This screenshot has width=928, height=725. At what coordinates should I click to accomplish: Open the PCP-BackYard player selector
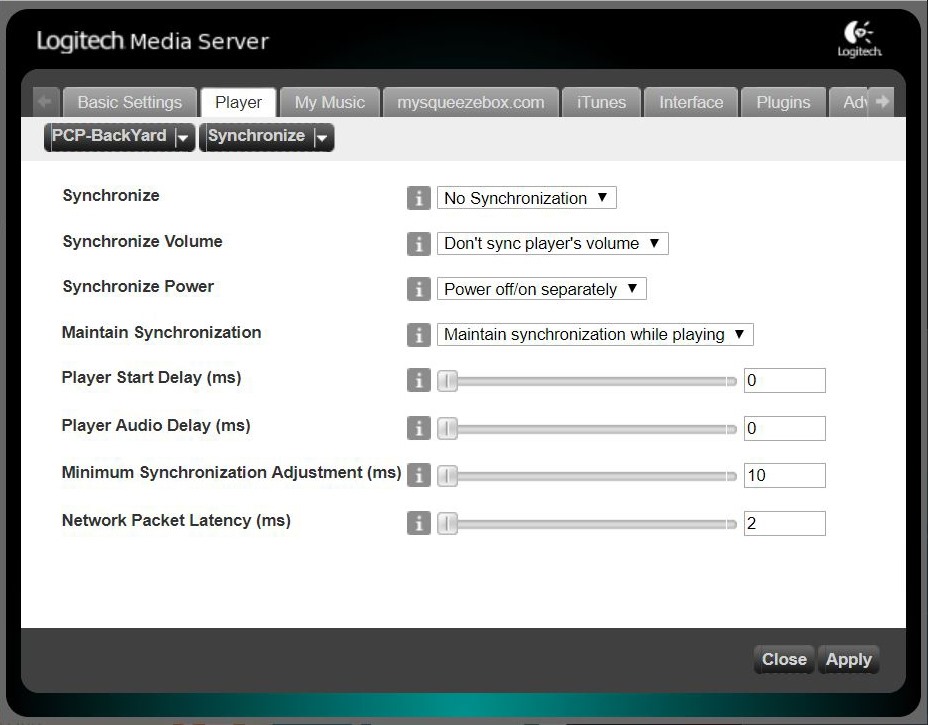point(120,137)
